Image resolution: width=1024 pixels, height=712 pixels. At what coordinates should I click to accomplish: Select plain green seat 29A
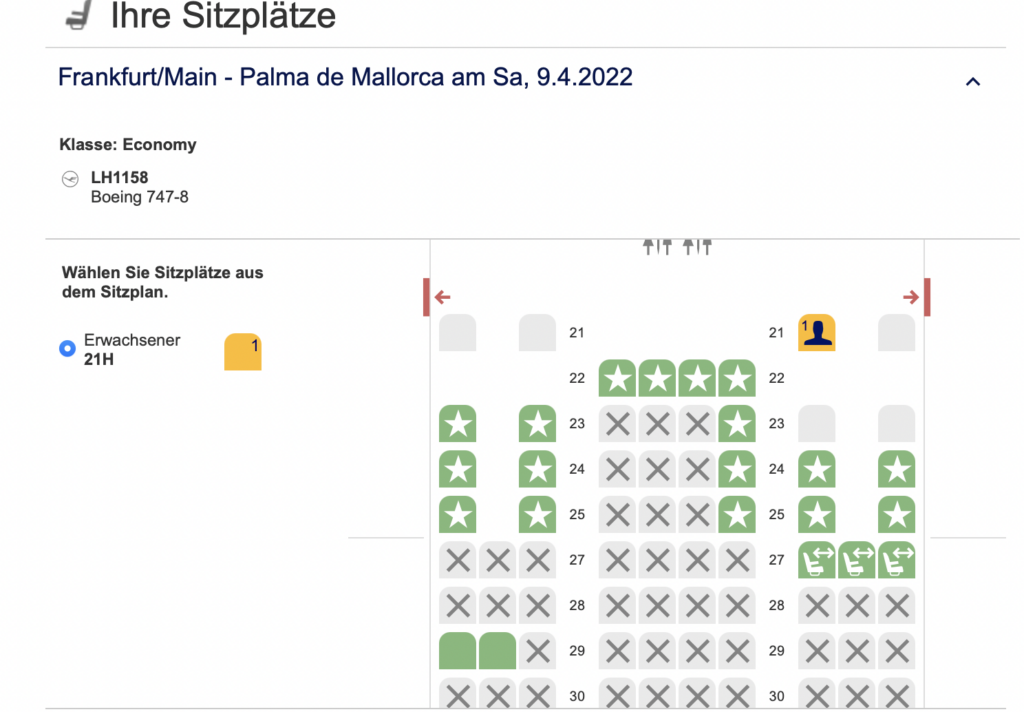[458, 651]
